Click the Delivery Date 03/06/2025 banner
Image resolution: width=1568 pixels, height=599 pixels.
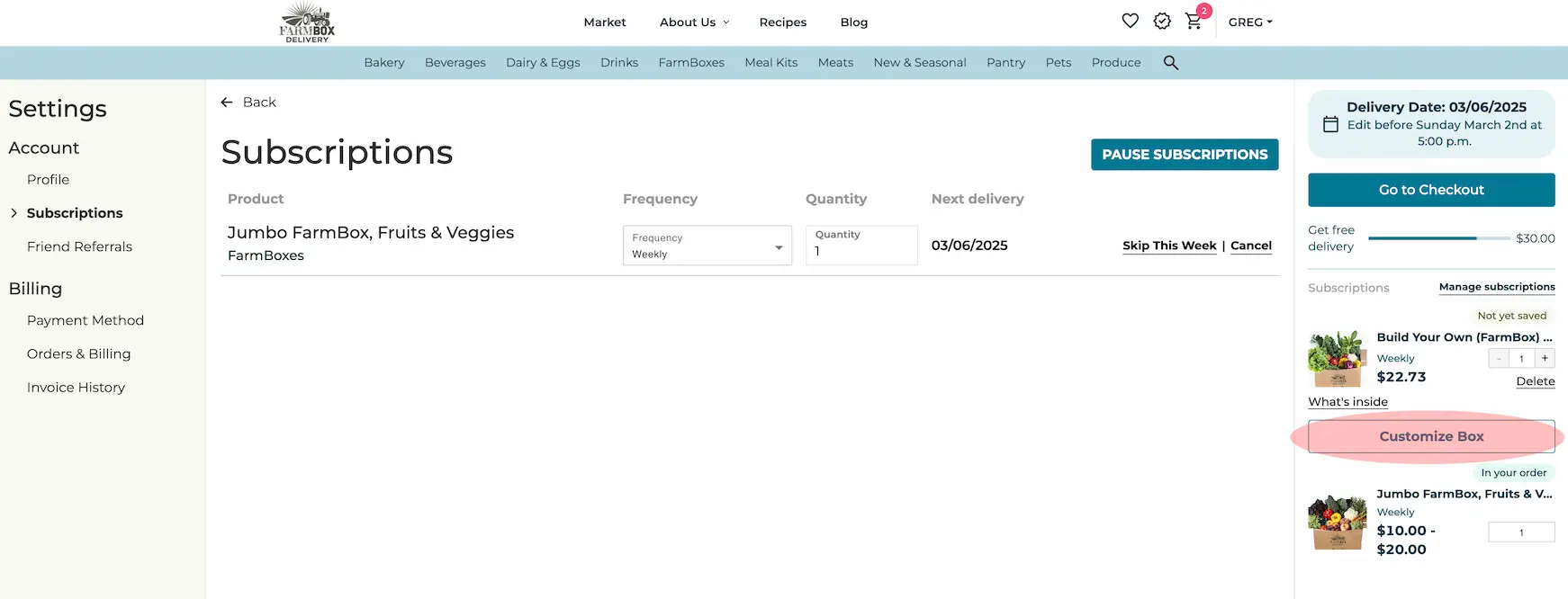pyautogui.click(x=1431, y=124)
